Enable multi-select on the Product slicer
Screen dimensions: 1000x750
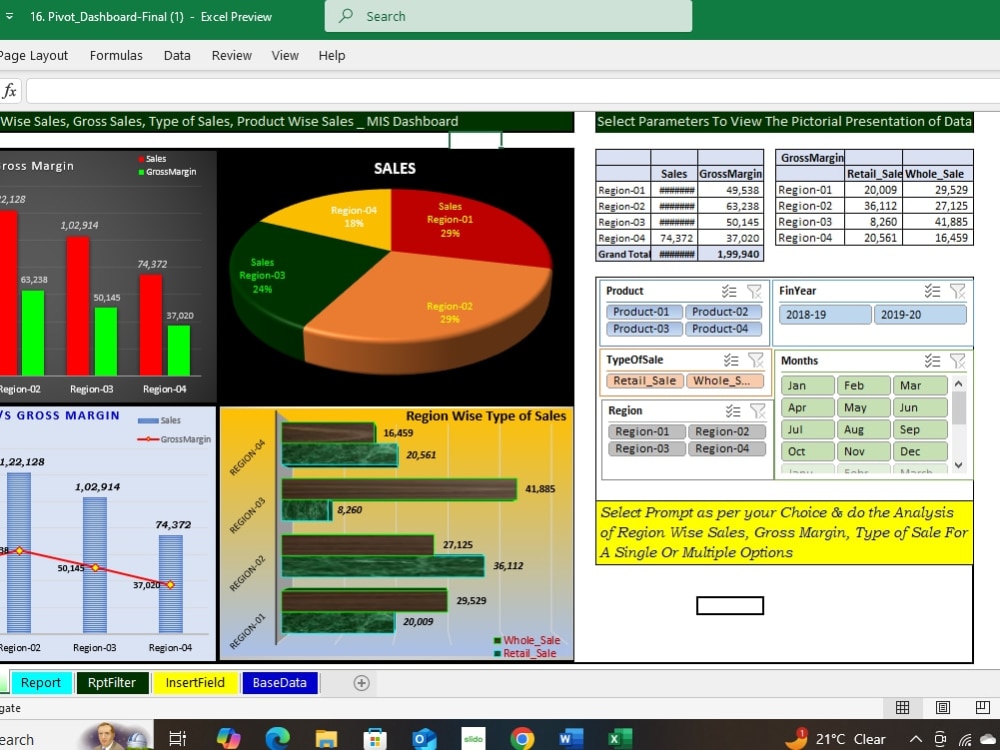point(729,291)
